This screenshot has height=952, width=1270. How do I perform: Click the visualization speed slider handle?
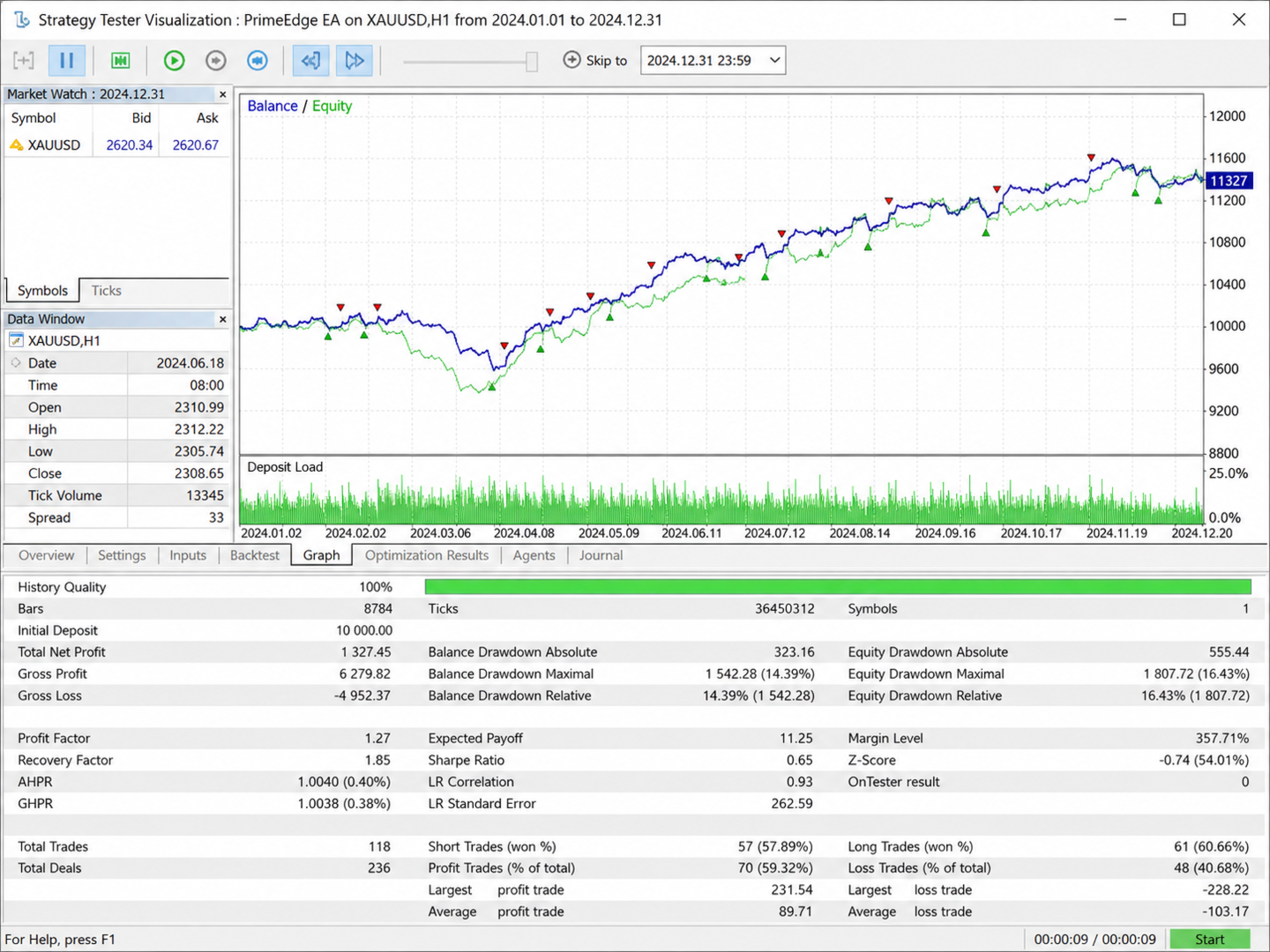tap(532, 61)
